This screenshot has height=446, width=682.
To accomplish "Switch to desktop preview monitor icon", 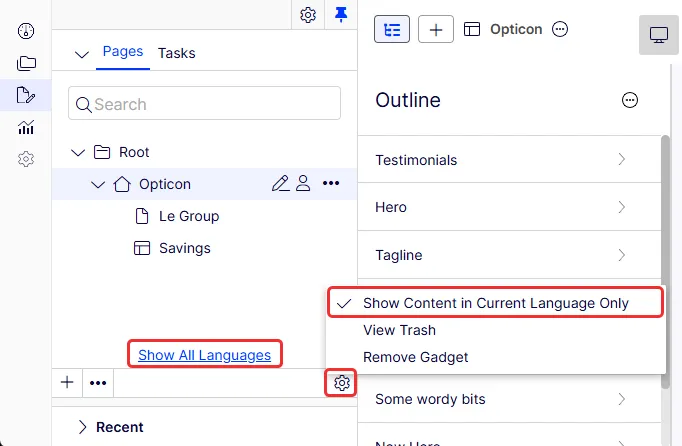I will pyautogui.click(x=659, y=35).
